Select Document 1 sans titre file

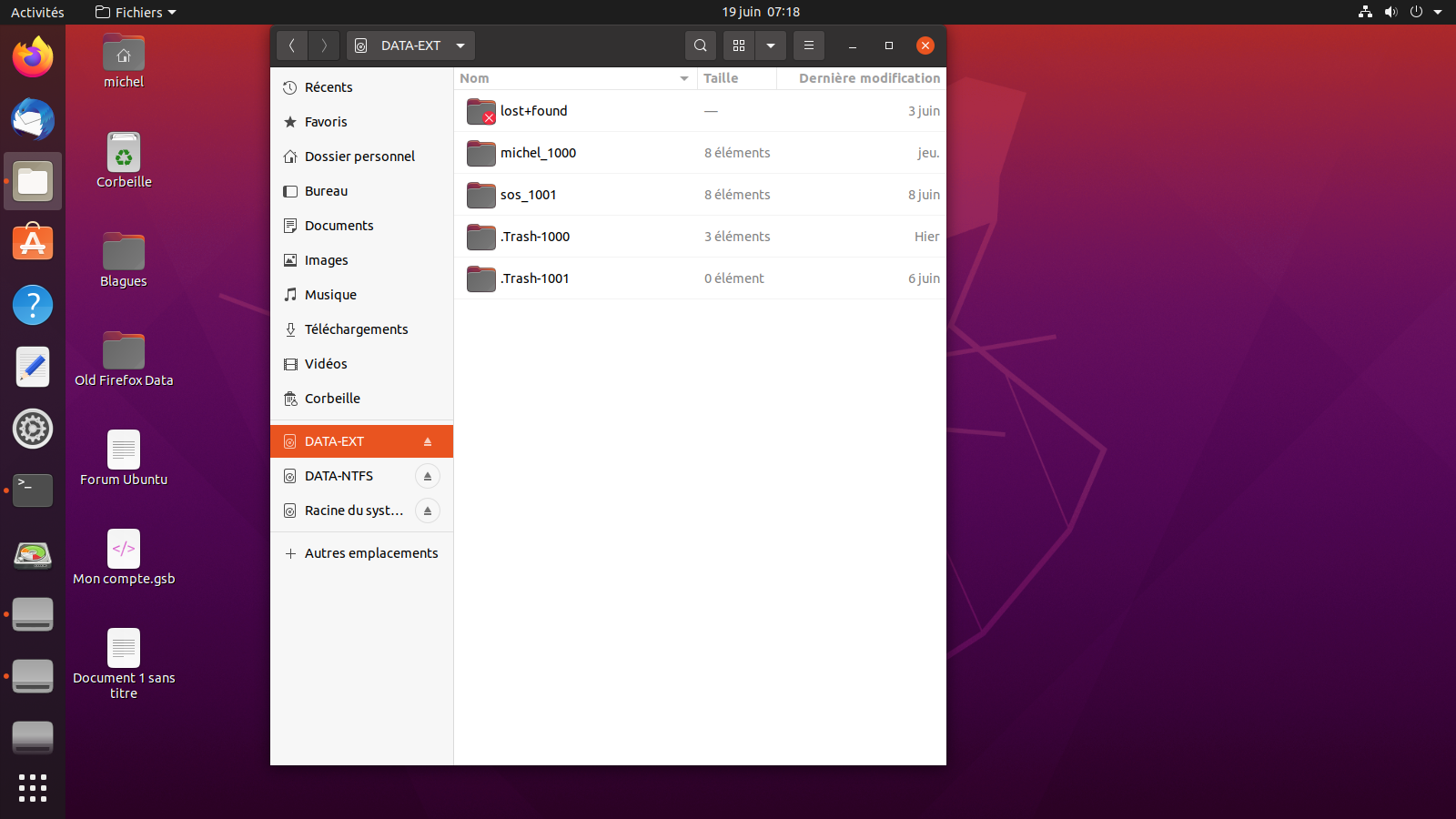click(124, 664)
